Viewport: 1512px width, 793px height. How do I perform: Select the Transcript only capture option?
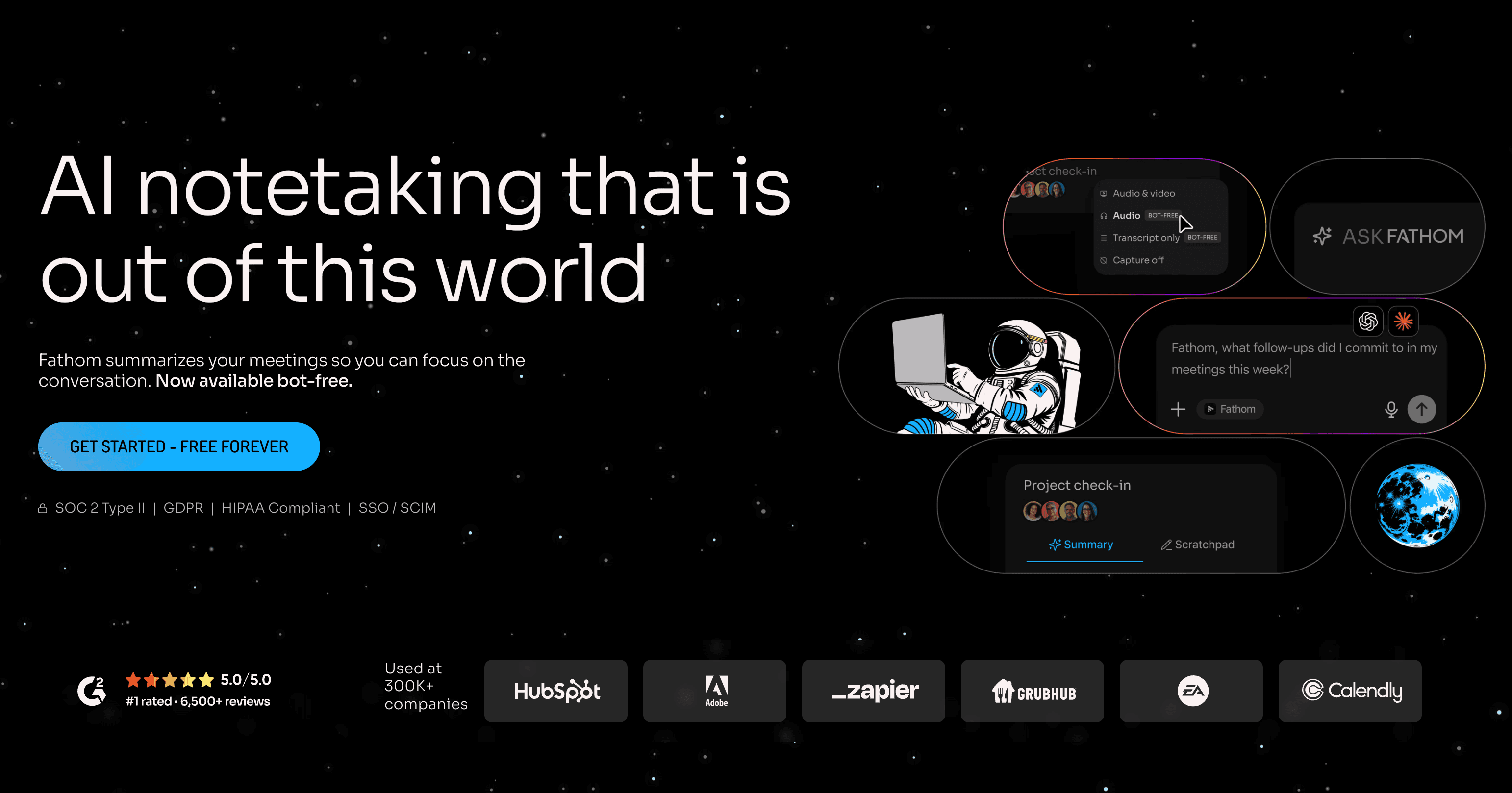coord(1160,238)
